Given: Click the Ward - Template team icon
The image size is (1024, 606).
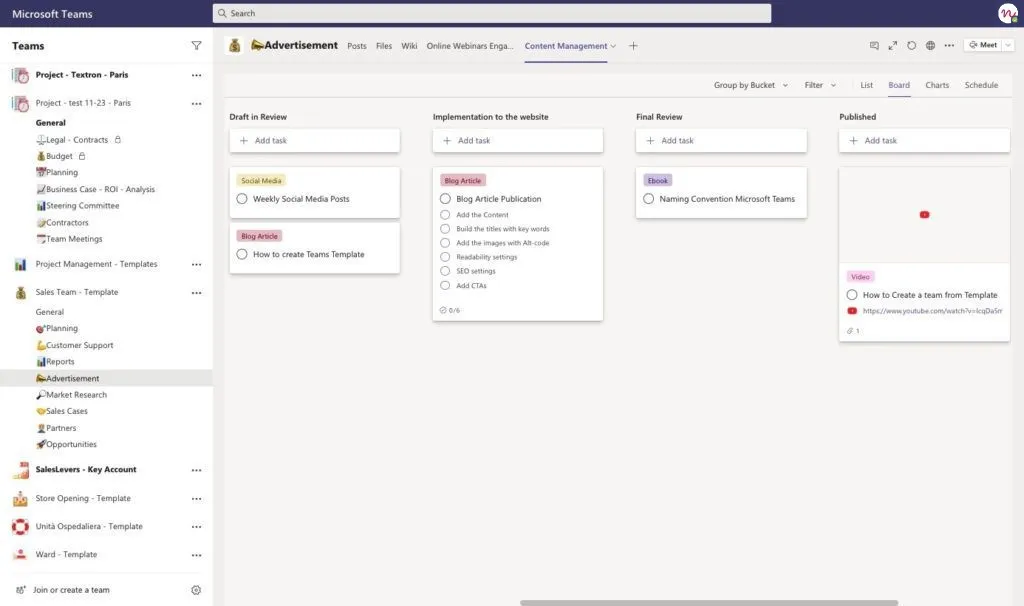Looking at the screenshot, I should click(x=20, y=554).
